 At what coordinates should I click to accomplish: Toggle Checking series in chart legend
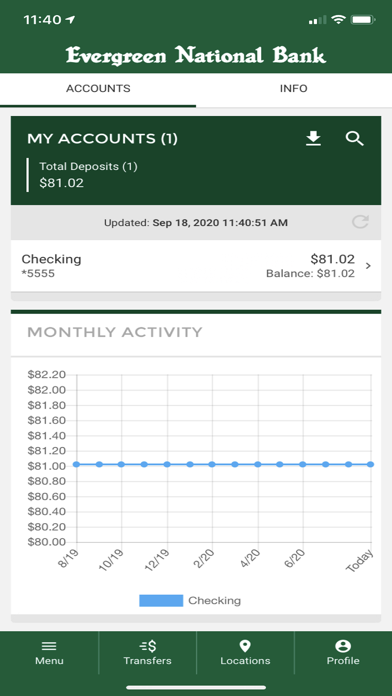(x=190, y=601)
